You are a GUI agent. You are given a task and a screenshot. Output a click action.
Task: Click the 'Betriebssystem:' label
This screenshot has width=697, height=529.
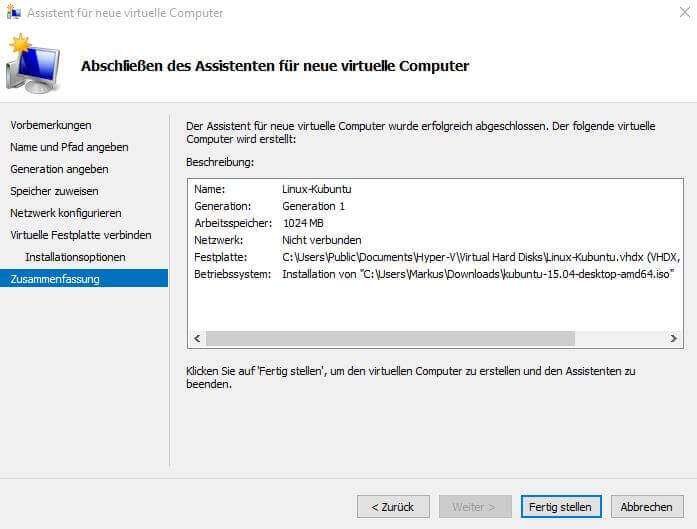click(232, 274)
